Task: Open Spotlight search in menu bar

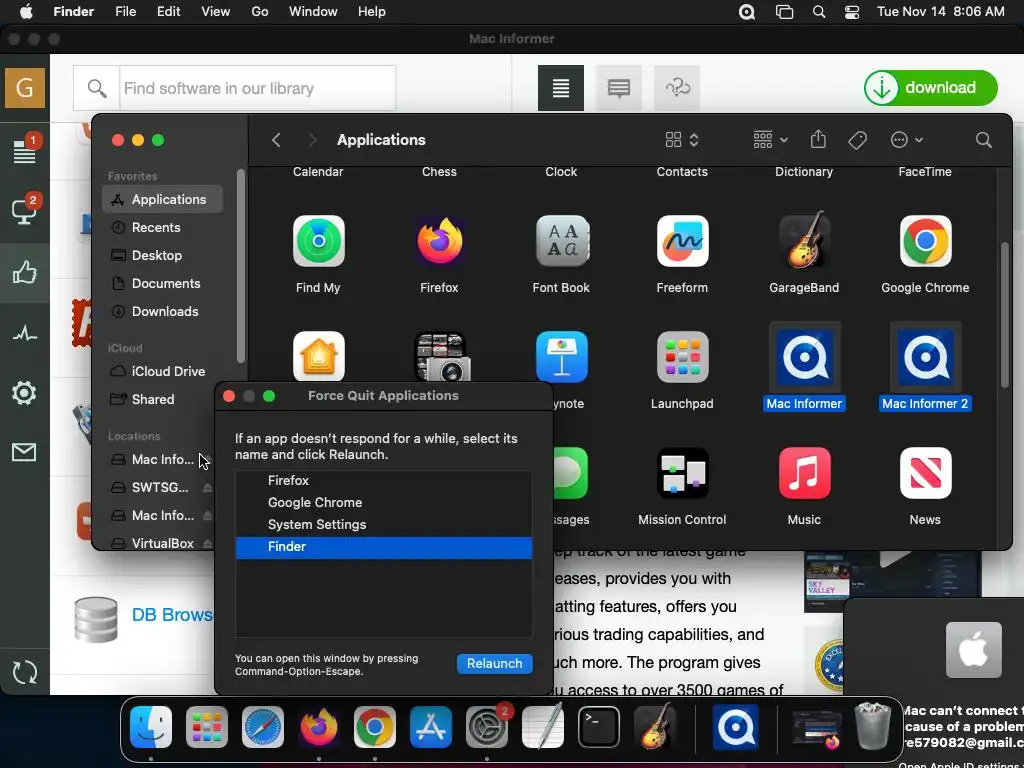Action: click(818, 12)
